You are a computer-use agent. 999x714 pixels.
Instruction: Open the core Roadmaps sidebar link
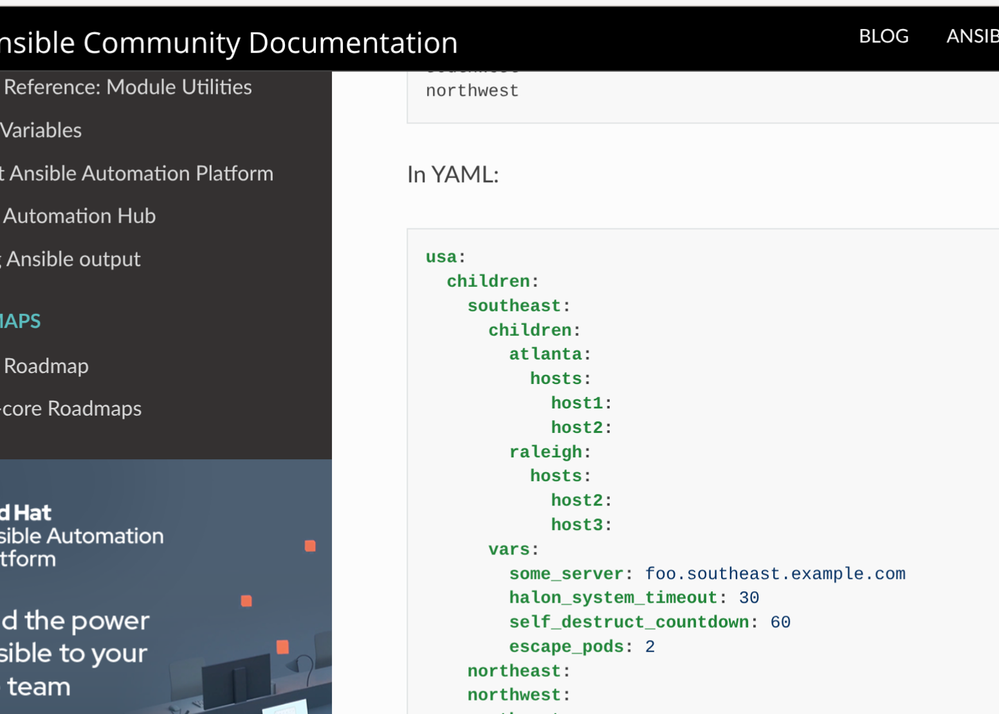point(70,409)
